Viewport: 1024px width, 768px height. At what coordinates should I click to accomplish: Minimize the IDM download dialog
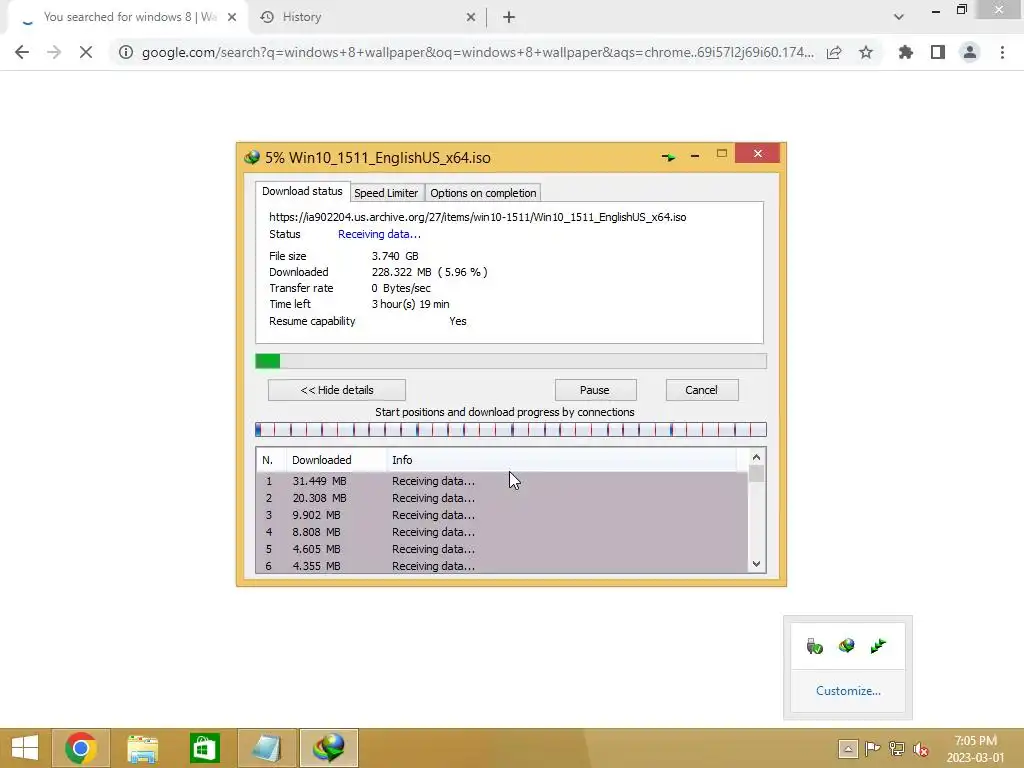tap(695, 156)
